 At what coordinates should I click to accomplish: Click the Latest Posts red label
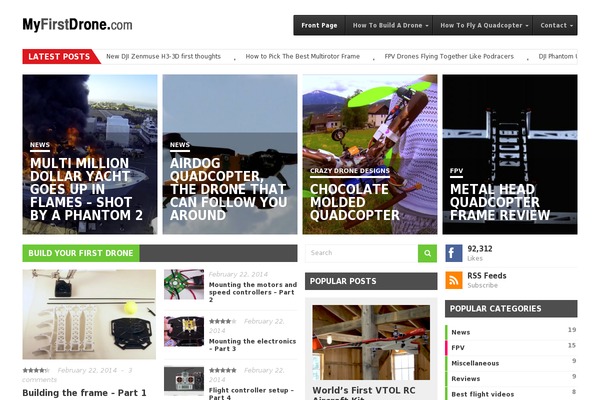(59, 57)
